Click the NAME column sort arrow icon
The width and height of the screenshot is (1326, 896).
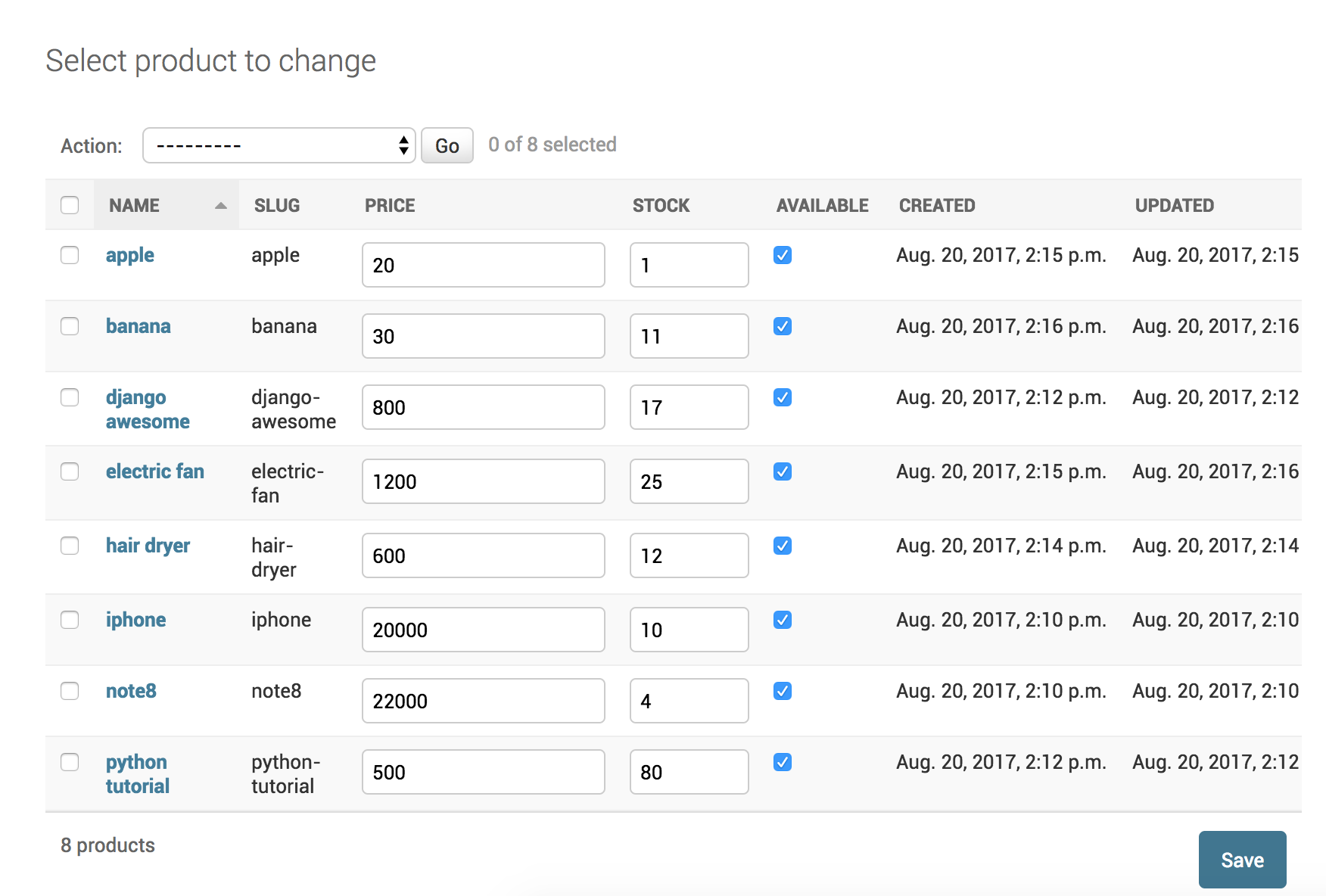click(220, 206)
